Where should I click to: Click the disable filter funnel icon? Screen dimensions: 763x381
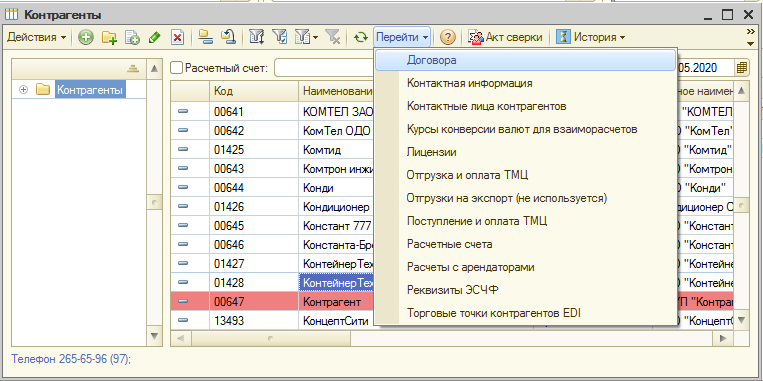(333, 37)
